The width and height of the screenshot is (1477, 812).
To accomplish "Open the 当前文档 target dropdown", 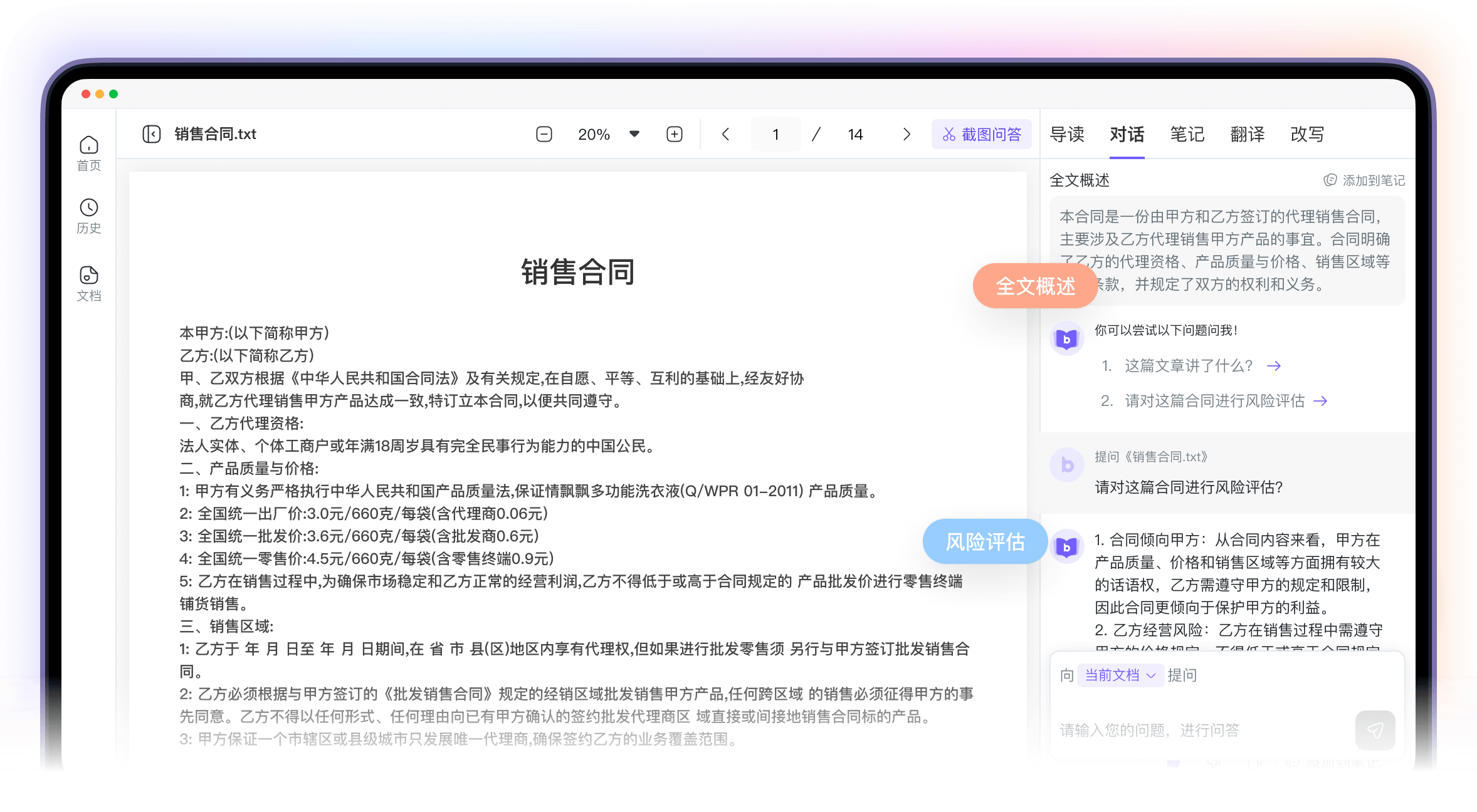I will pos(1121,675).
